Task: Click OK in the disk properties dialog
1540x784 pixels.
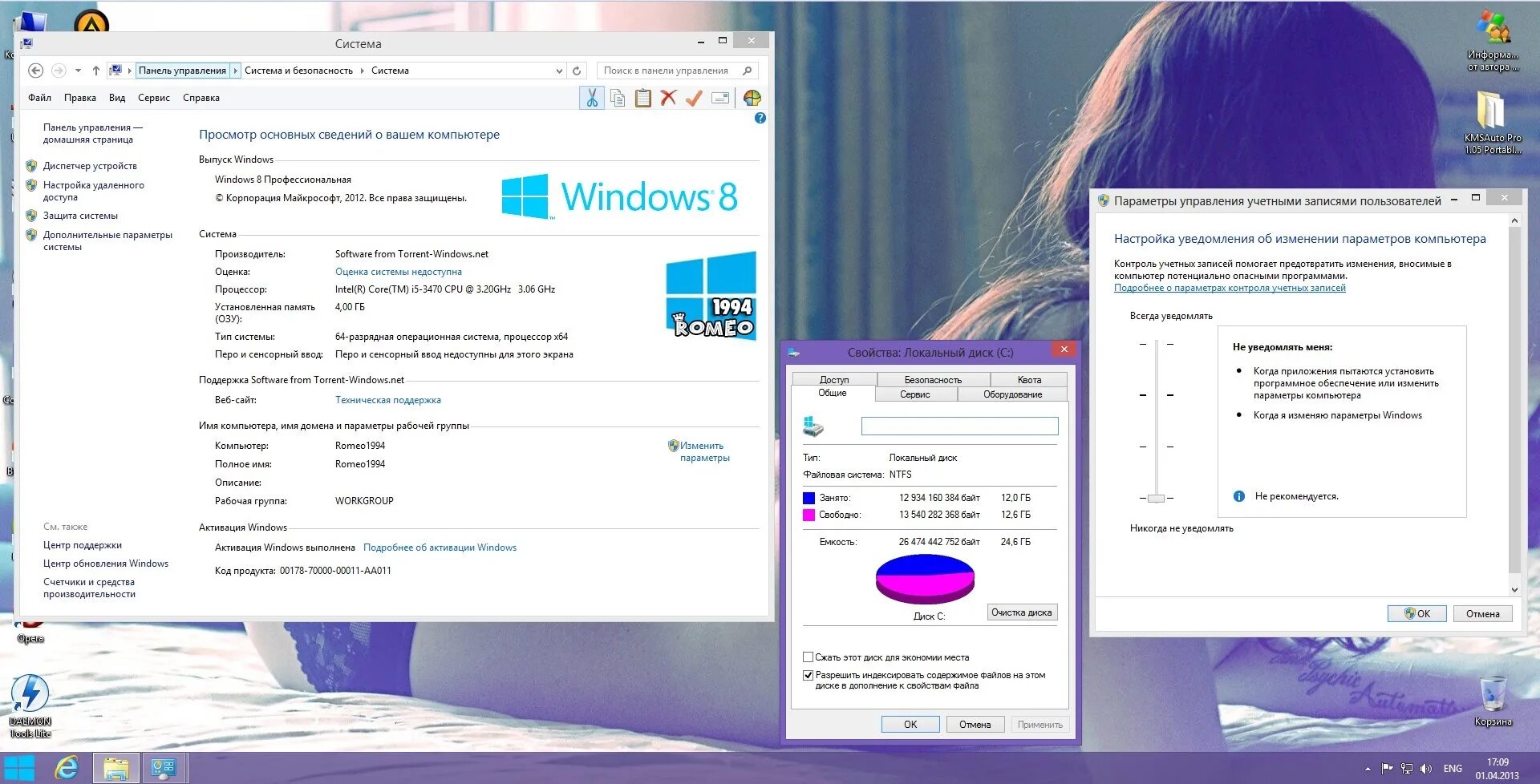Action: coord(910,725)
